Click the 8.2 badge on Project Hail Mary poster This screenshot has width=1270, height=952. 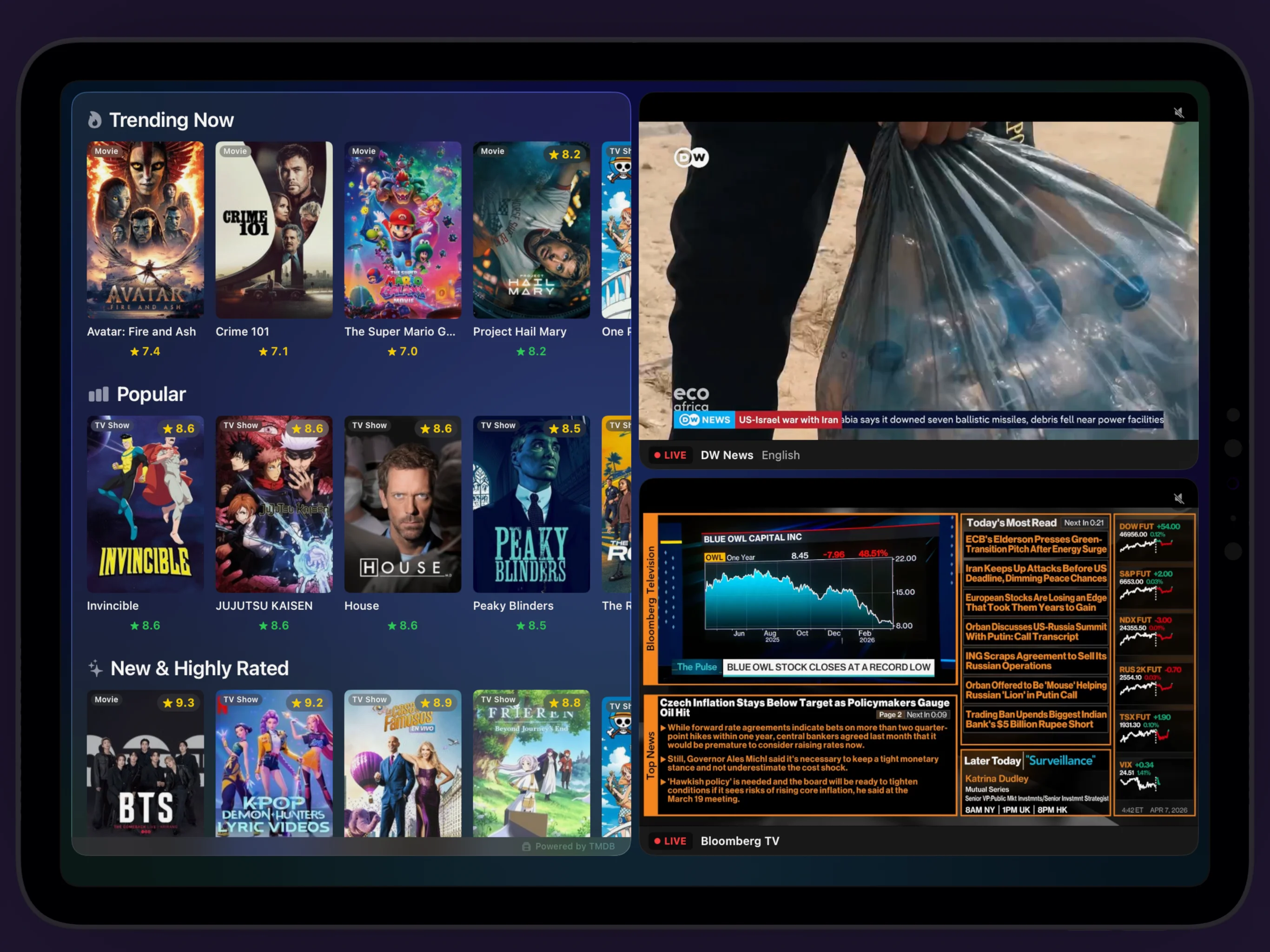coord(565,154)
